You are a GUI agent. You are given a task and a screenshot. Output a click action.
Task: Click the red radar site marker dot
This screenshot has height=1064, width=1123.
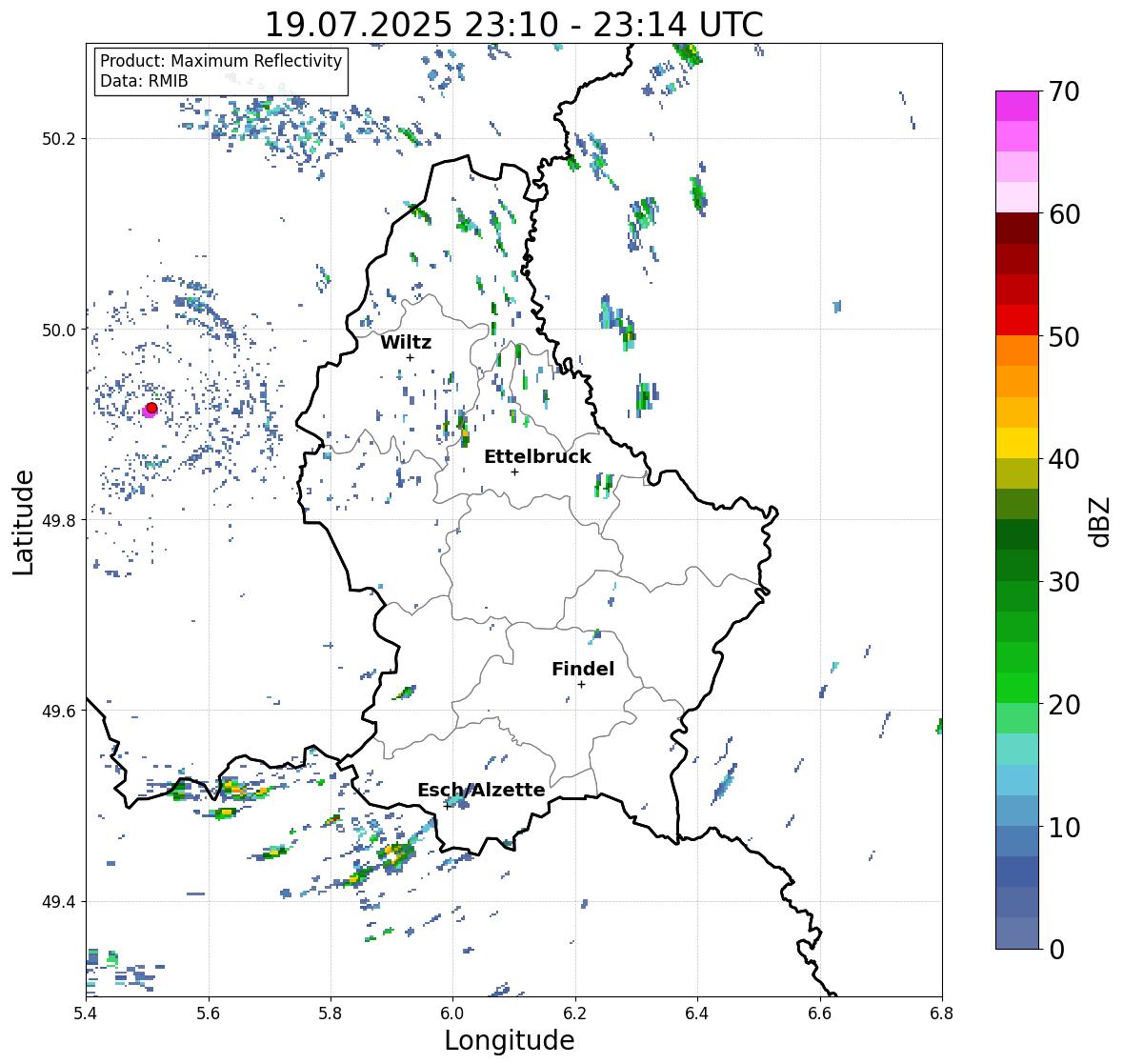(151, 408)
